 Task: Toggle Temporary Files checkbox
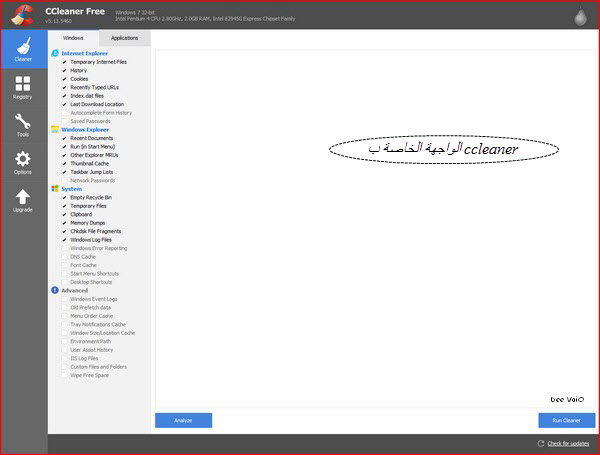pyautogui.click(x=64, y=206)
